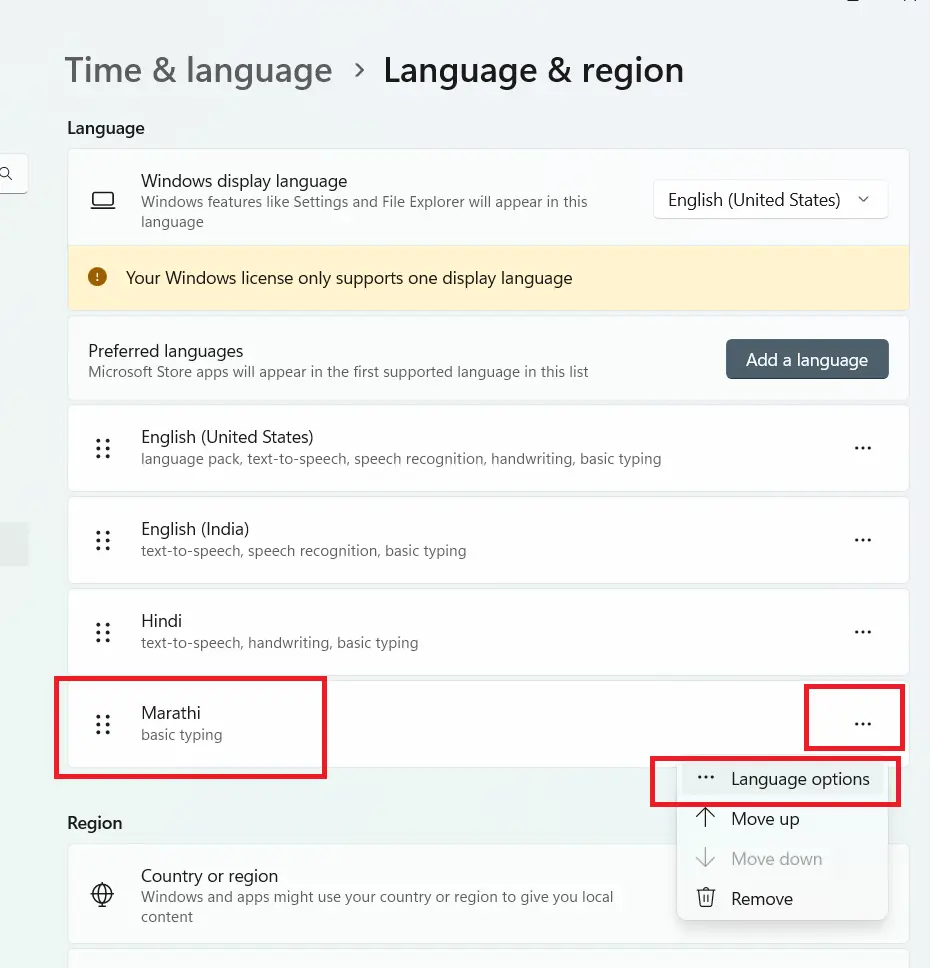This screenshot has height=968, width=930.
Task: Click the drag handle beside Hindi
Action: (x=102, y=632)
